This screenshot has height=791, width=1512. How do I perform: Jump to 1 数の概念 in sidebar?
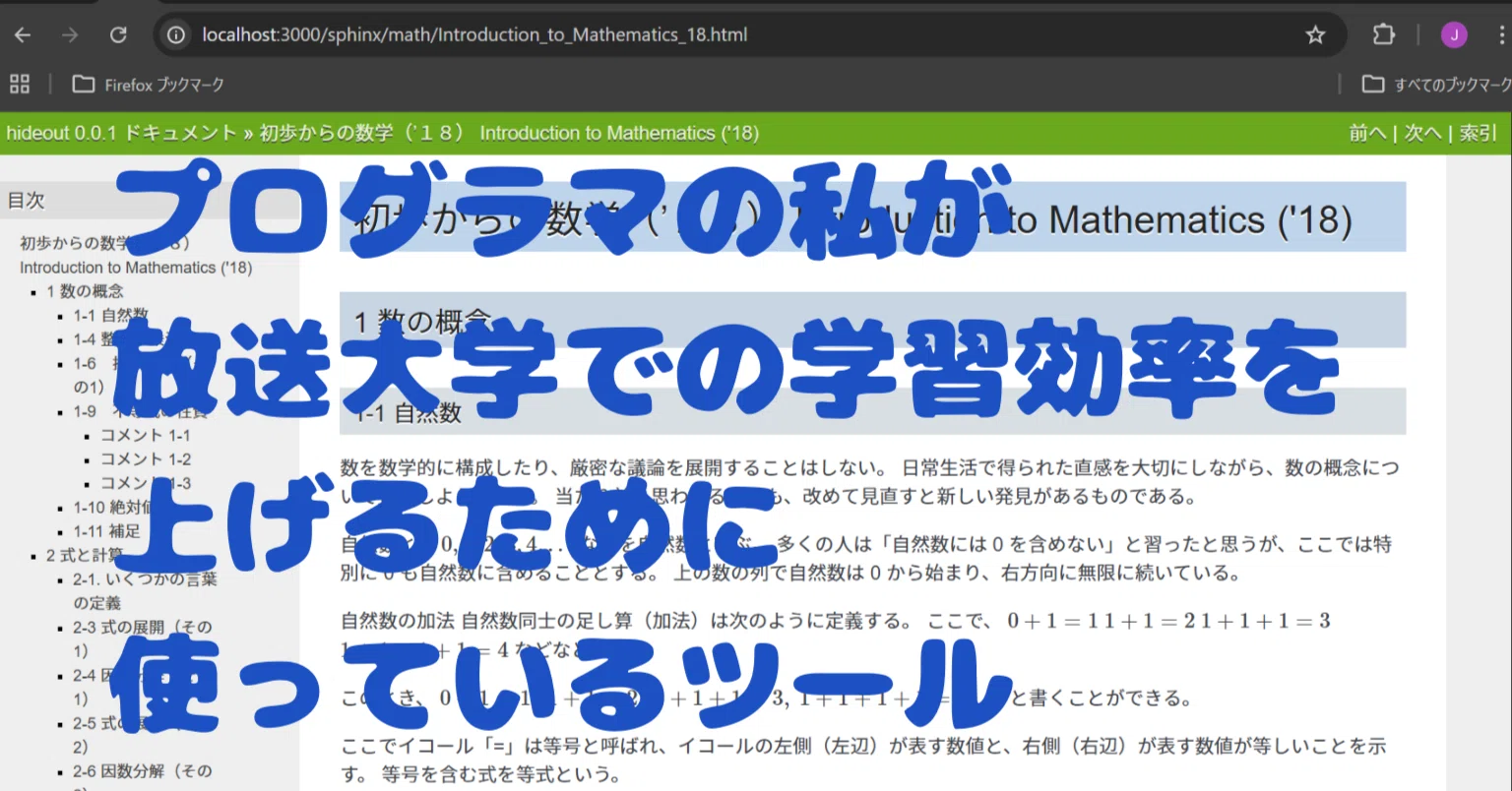(x=85, y=291)
